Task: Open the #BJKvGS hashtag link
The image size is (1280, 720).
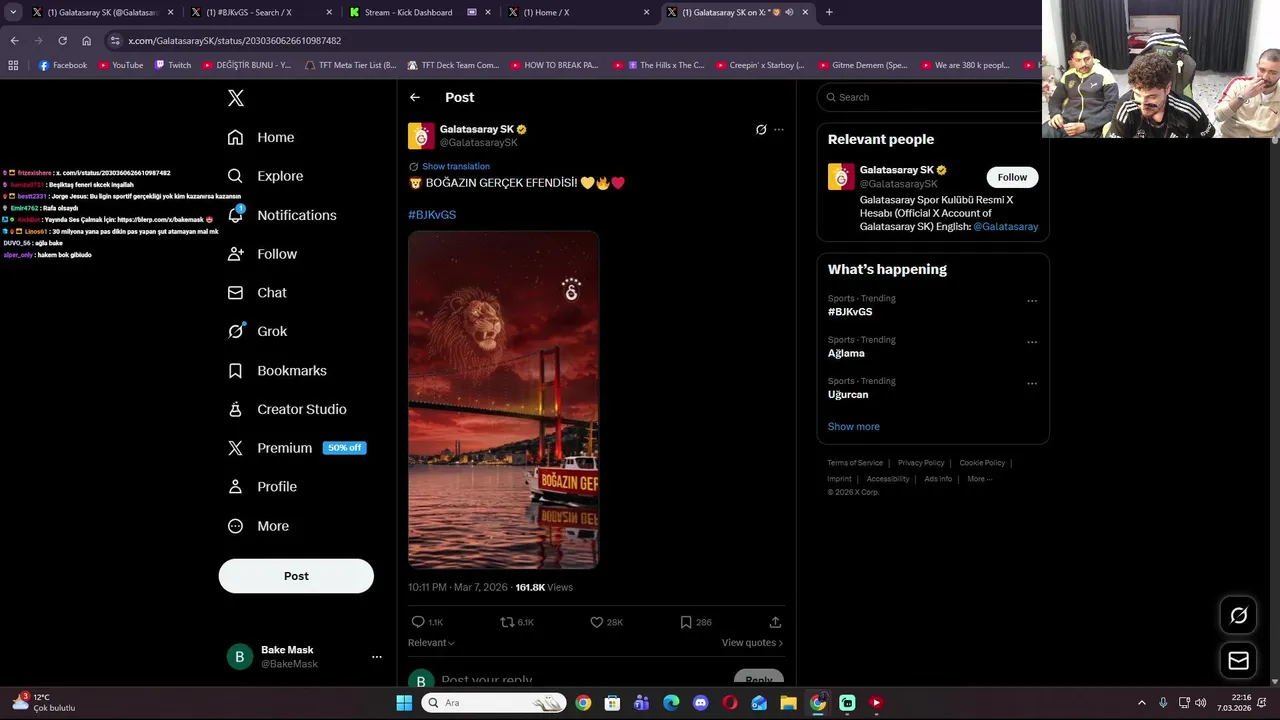Action: 432,214
